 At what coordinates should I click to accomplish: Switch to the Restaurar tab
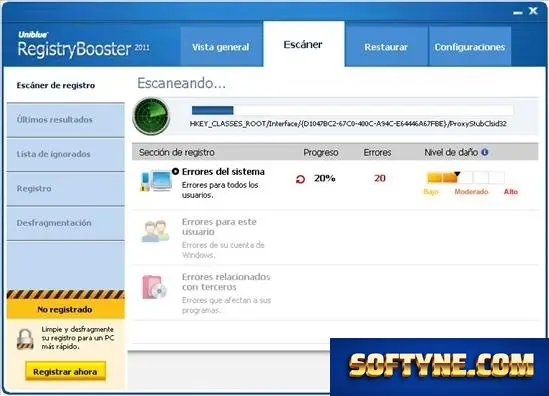point(386,47)
